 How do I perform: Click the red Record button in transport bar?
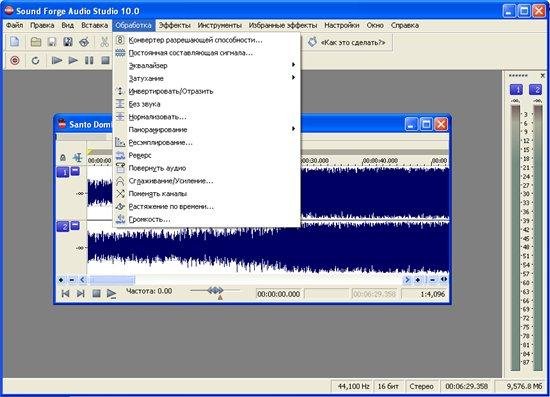(x=15, y=61)
